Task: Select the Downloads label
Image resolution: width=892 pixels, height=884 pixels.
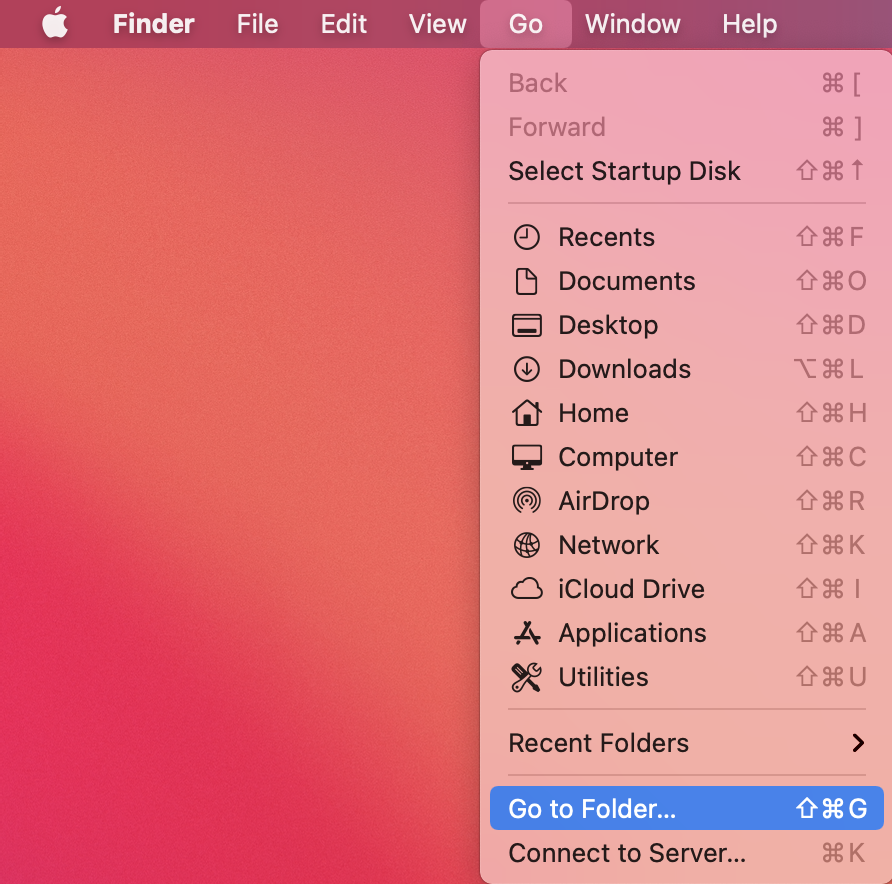Action: (625, 369)
